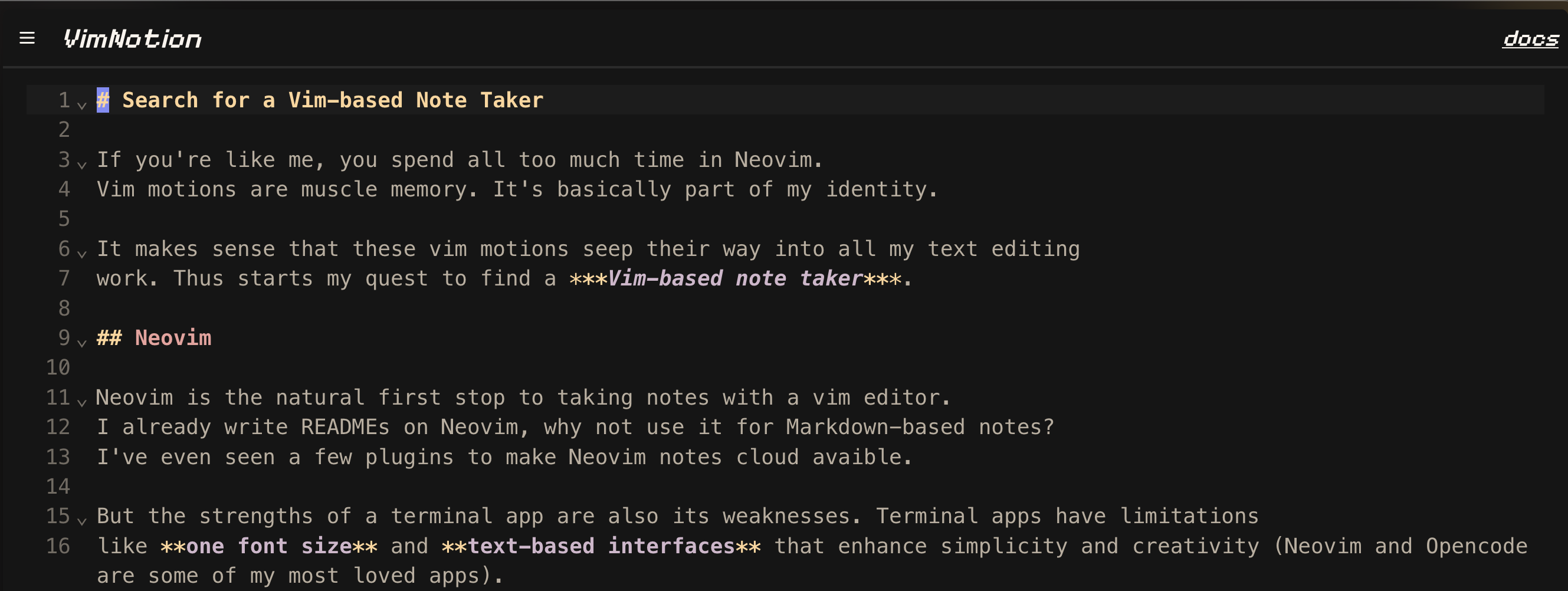
Task: Open the hamburger menu
Action: pyautogui.click(x=27, y=38)
